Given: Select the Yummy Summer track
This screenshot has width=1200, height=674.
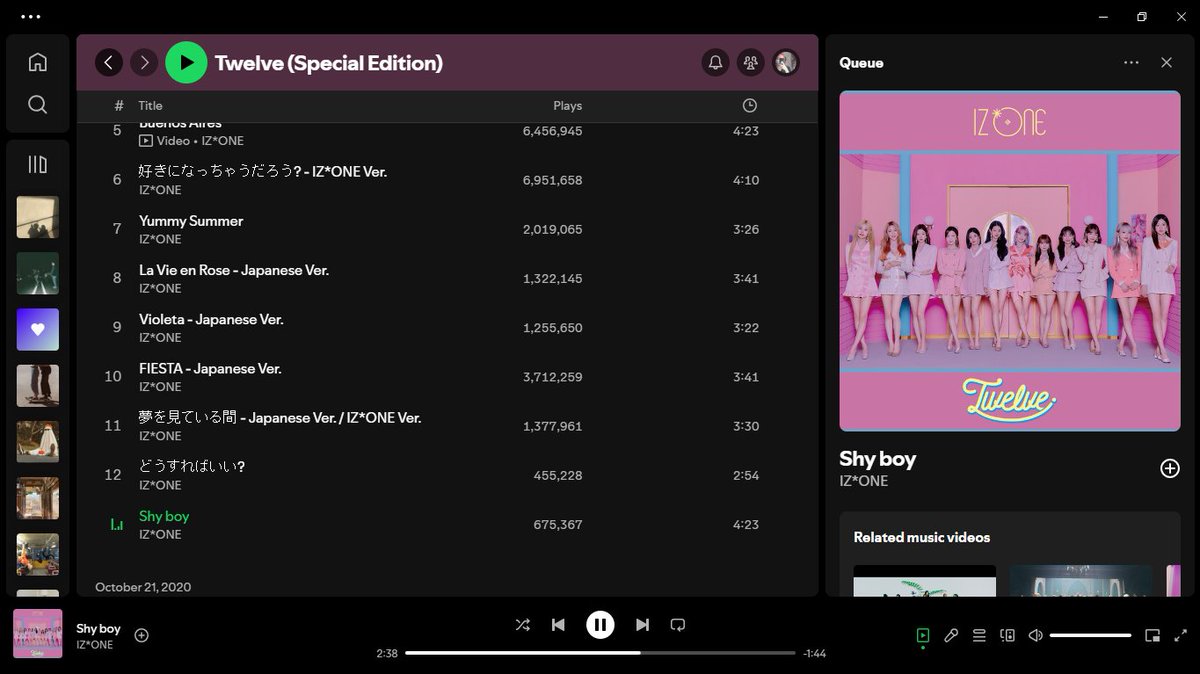Looking at the screenshot, I should 447,229.
